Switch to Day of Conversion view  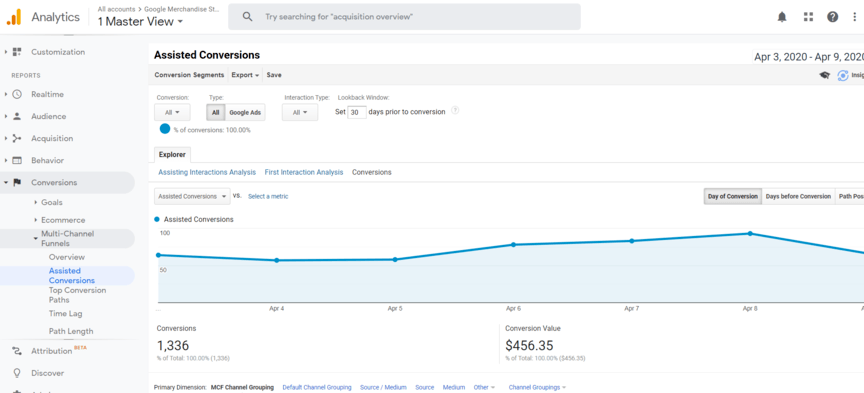[x=732, y=197]
